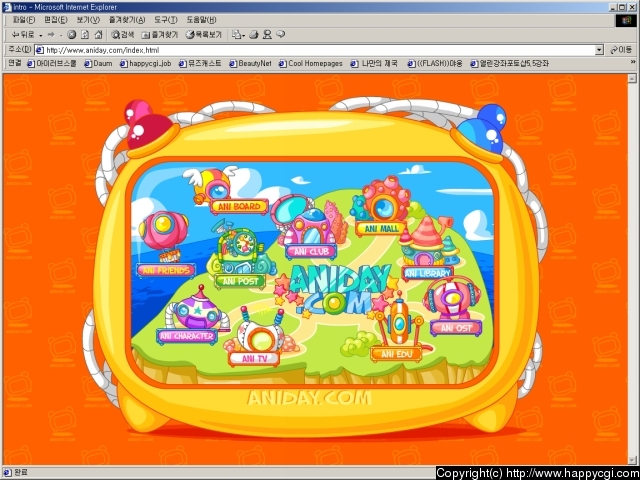
Task: Click the winged ANI BOARD flying building
Action: tap(211, 184)
